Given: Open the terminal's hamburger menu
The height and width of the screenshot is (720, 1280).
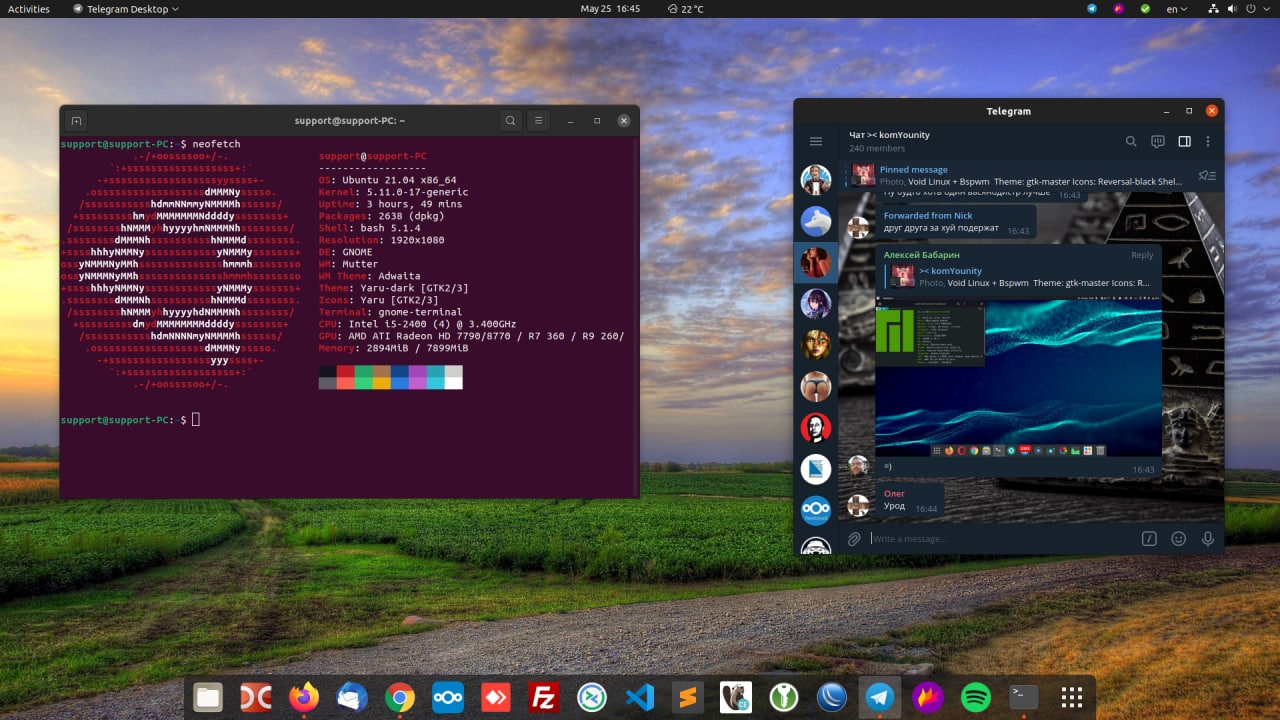Looking at the screenshot, I should [538, 121].
